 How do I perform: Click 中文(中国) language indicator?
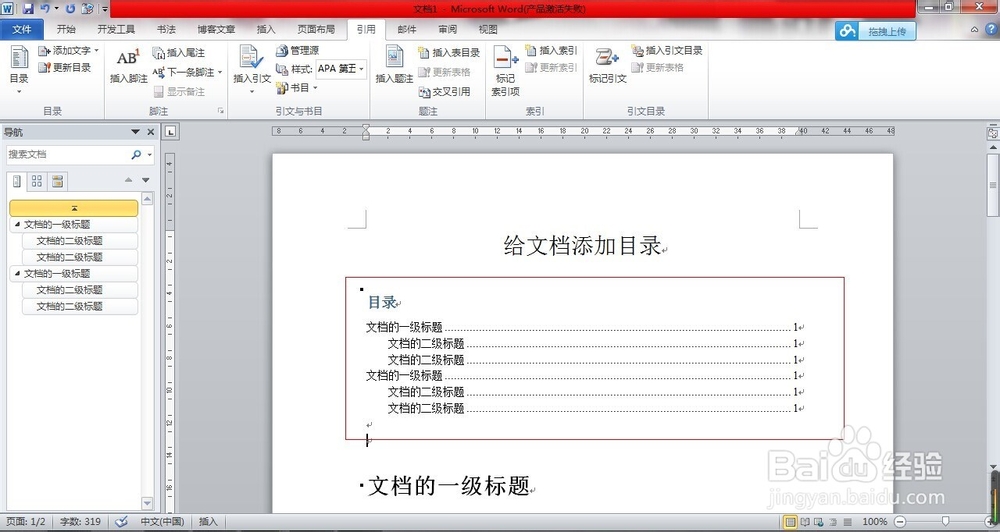162,522
